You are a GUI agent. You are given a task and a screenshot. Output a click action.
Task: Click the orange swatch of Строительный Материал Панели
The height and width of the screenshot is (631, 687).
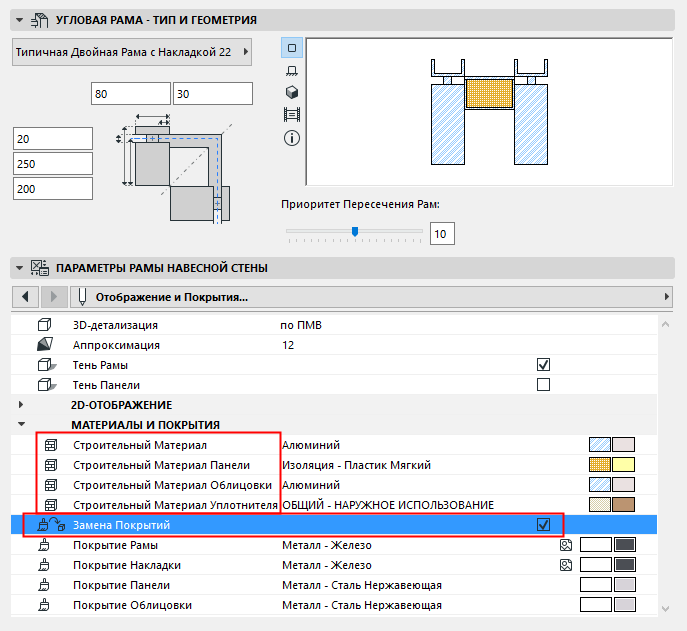(x=600, y=465)
